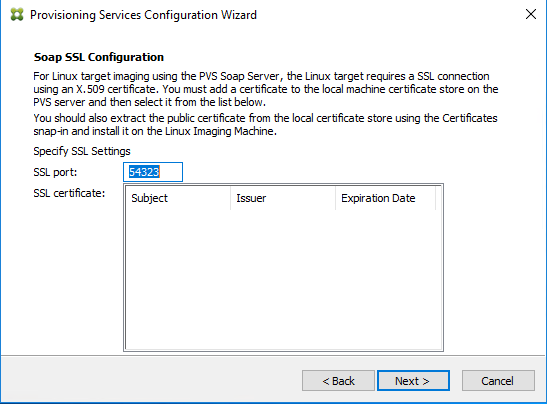547x404 pixels.
Task: Click inside the empty SSL certificate list
Action: [283, 279]
